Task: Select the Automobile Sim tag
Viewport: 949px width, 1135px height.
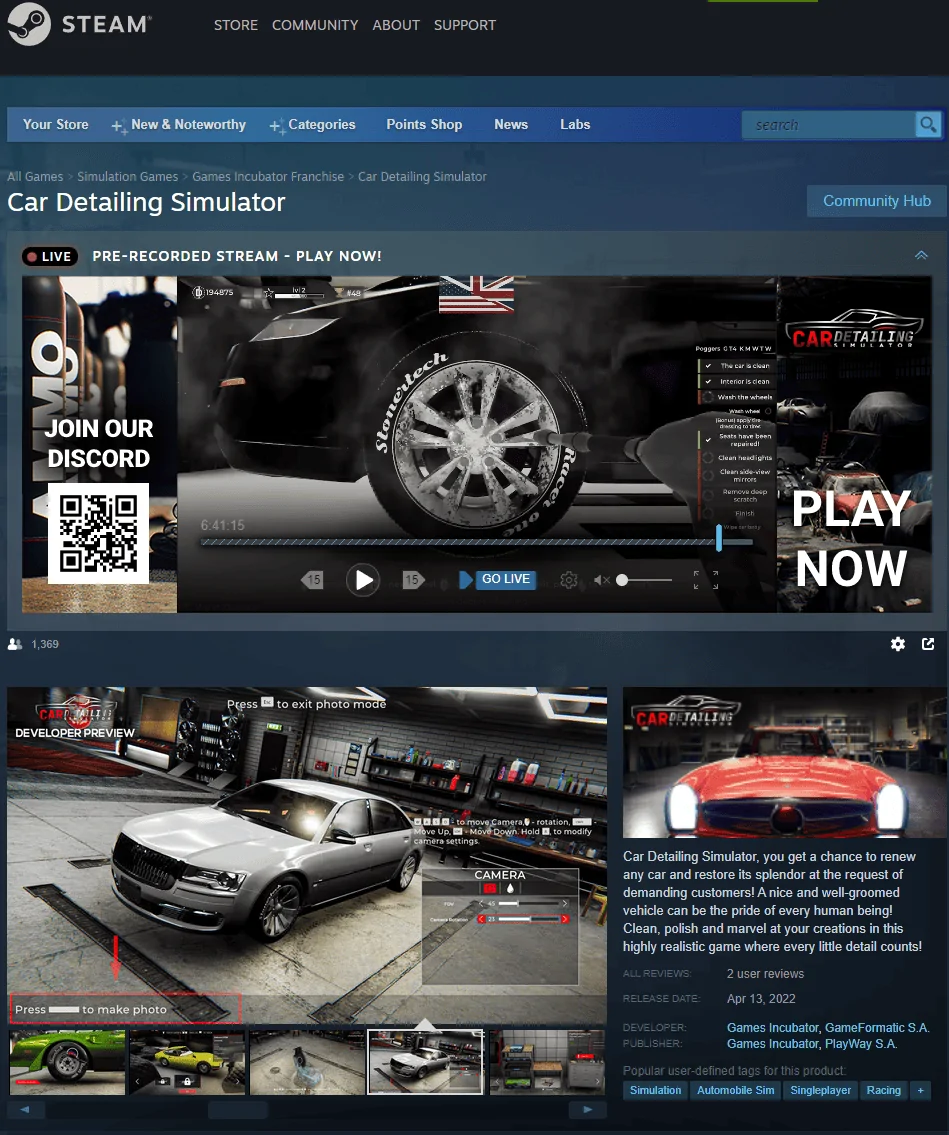Action: [735, 1090]
